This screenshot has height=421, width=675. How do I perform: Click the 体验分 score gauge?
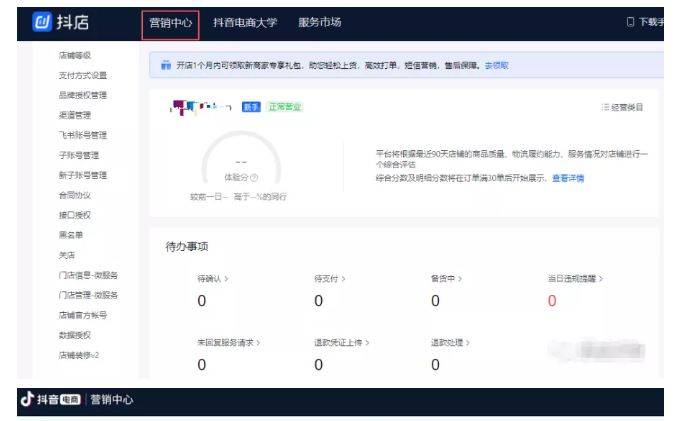pos(241,158)
